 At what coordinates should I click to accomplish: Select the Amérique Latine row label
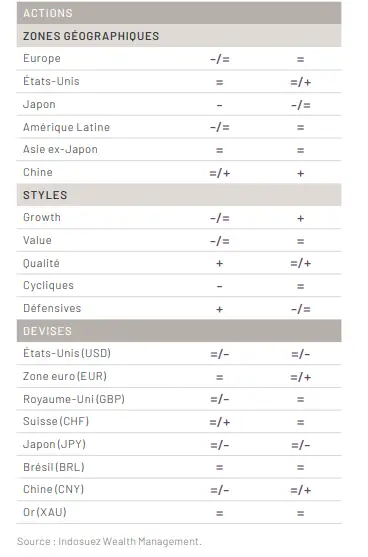coord(66,127)
